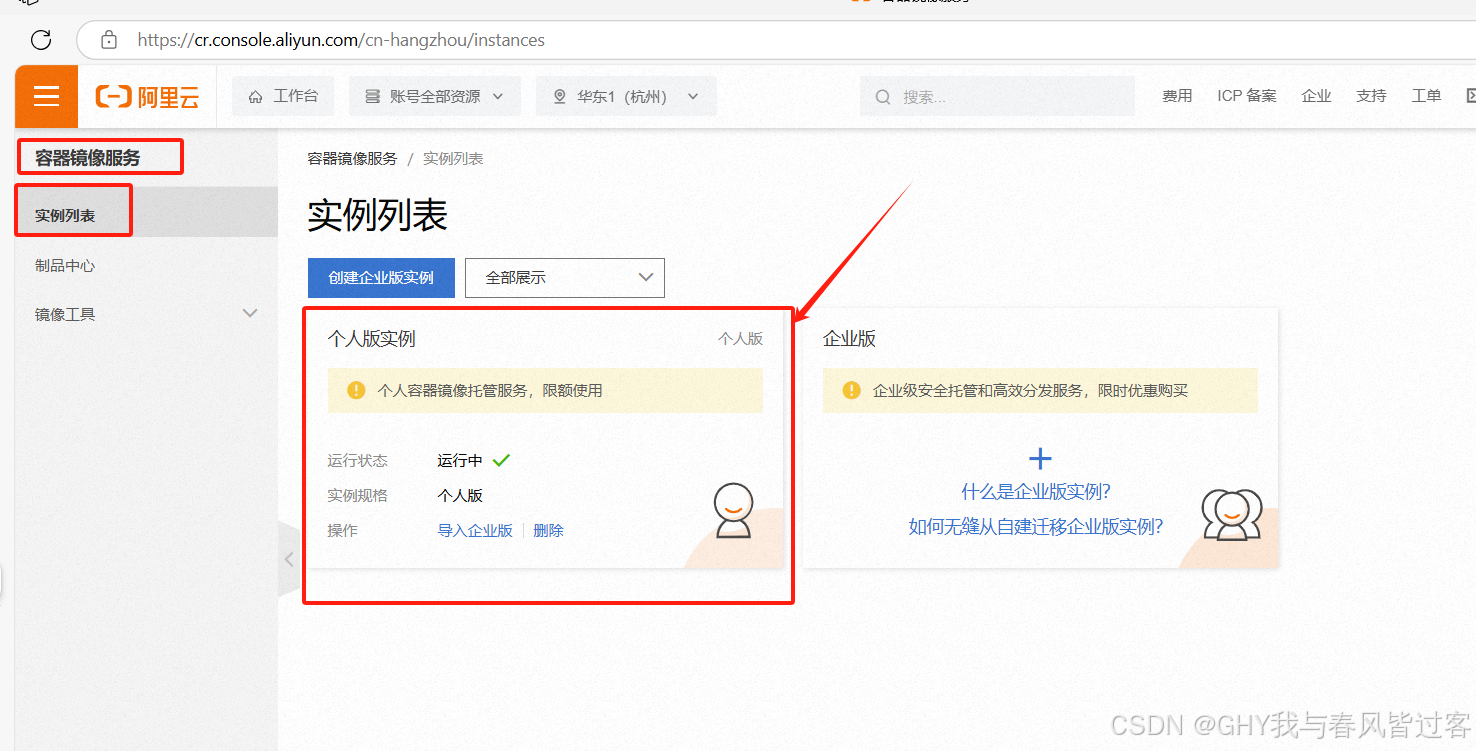Click 企业版 card title
Viewport: 1476px width, 751px height.
(849, 339)
